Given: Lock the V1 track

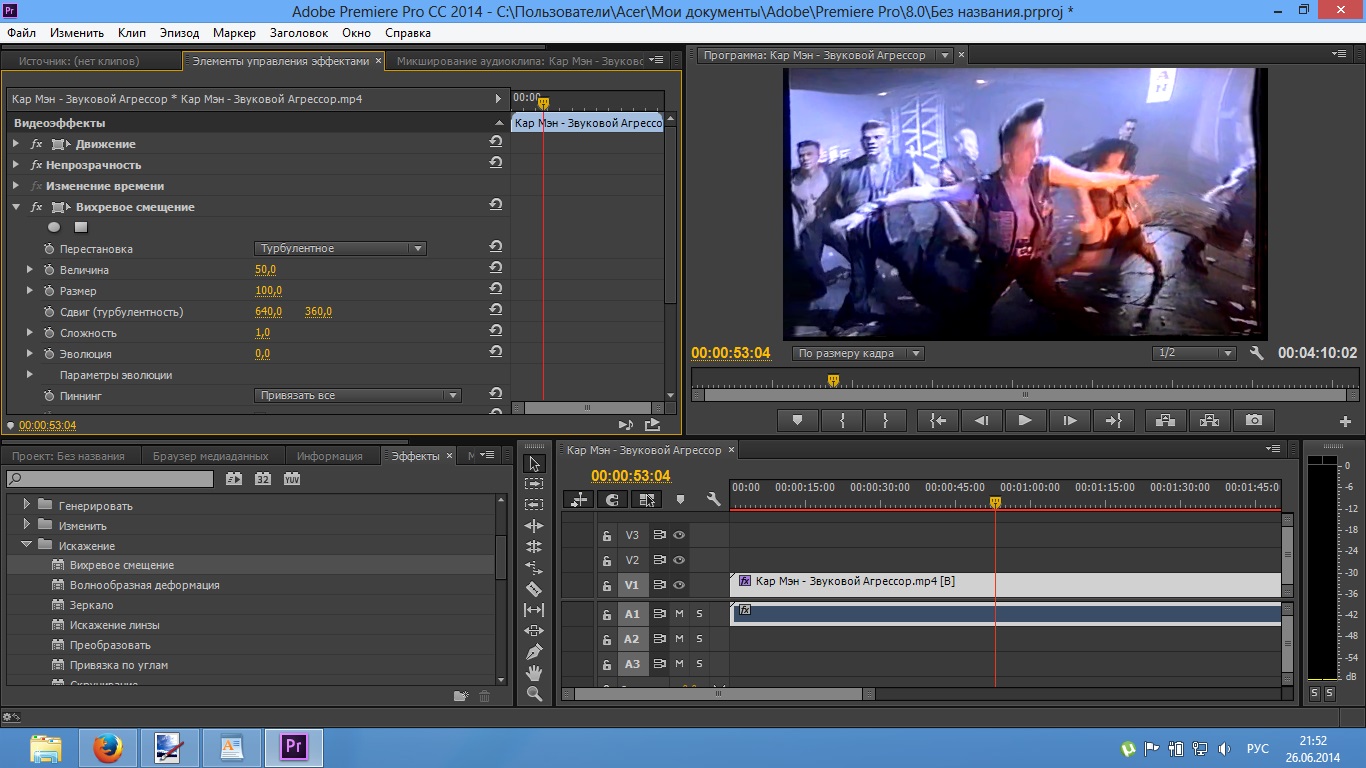Looking at the screenshot, I should click(606, 585).
